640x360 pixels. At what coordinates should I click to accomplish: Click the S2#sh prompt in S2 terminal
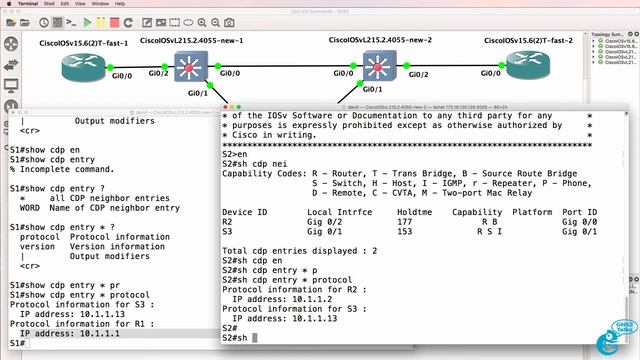(235, 338)
